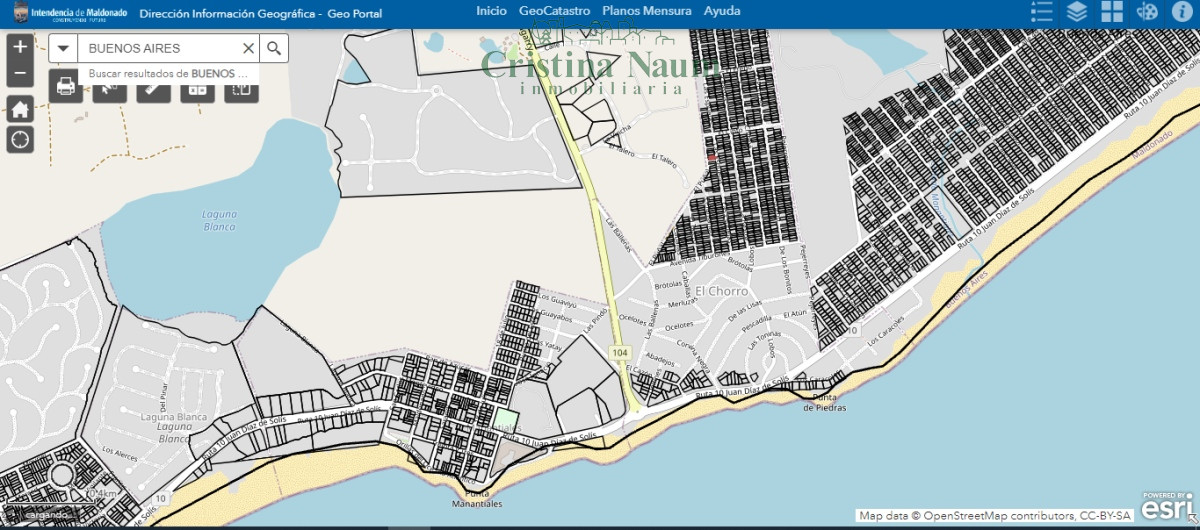Open the palette draw tool icon
Viewport: 1200px width, 530px height.
tap(1148, 12)
